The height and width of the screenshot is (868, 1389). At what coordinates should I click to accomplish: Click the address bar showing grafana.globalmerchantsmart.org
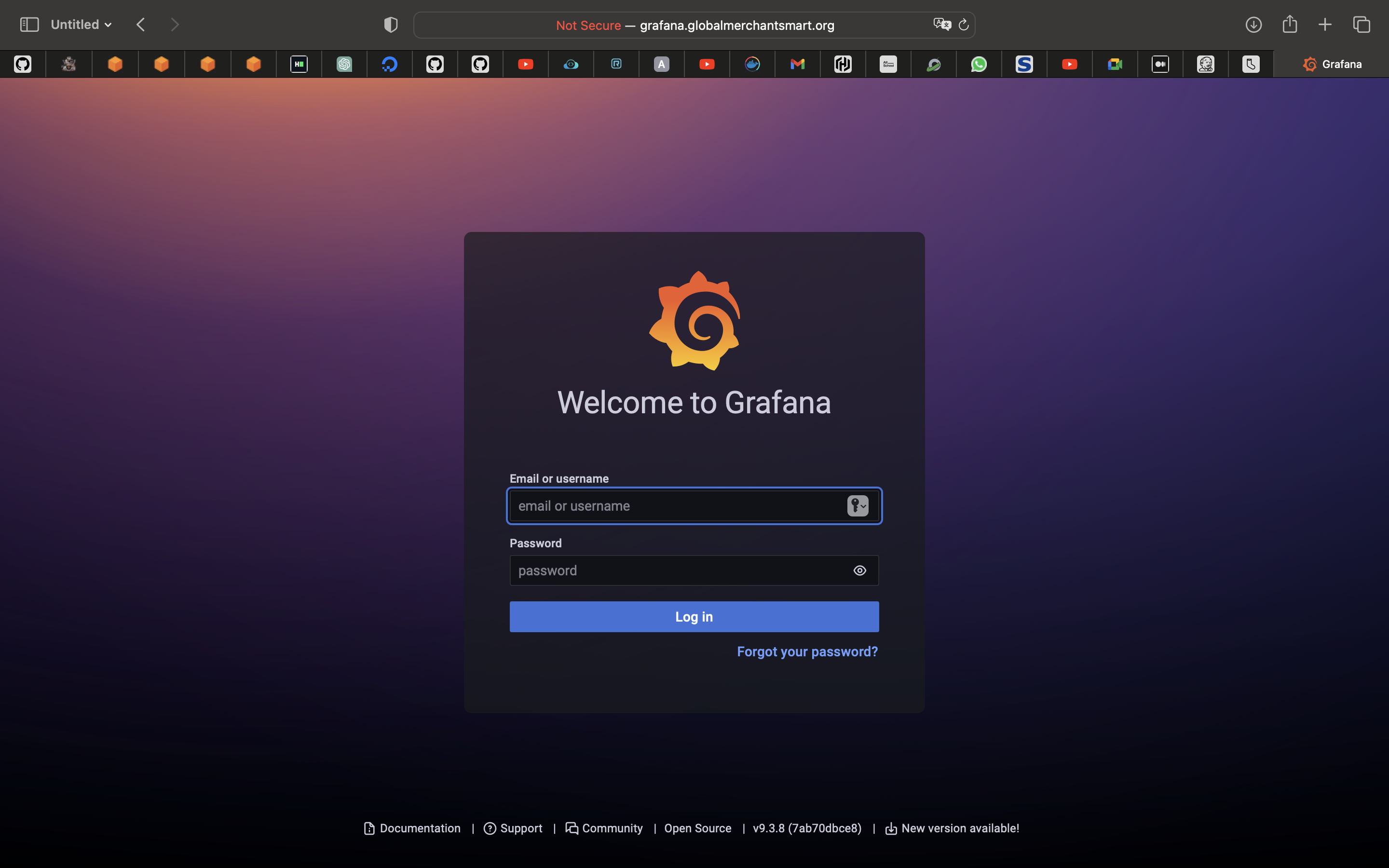pos(694,25)
